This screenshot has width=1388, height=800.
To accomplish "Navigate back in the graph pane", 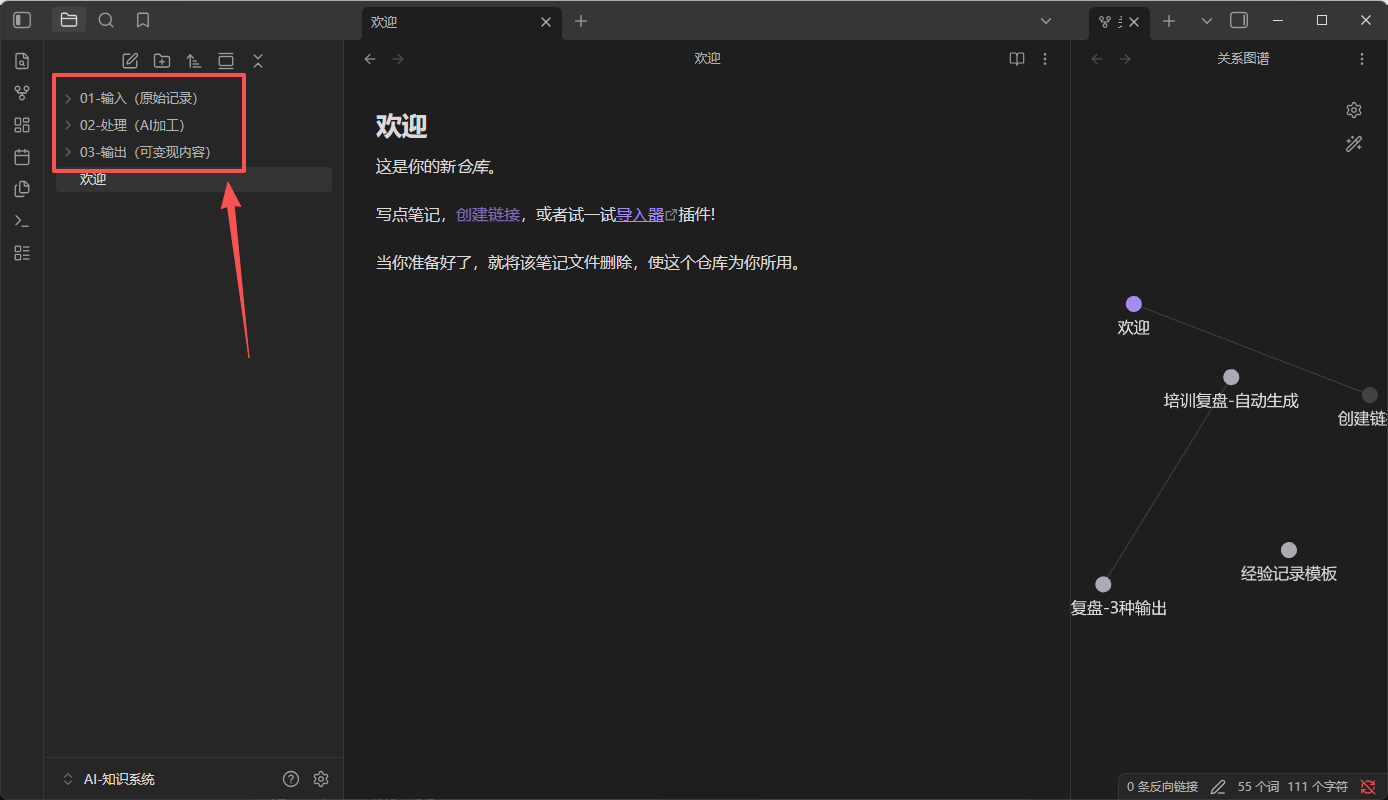I will (x=1097, y=59).
